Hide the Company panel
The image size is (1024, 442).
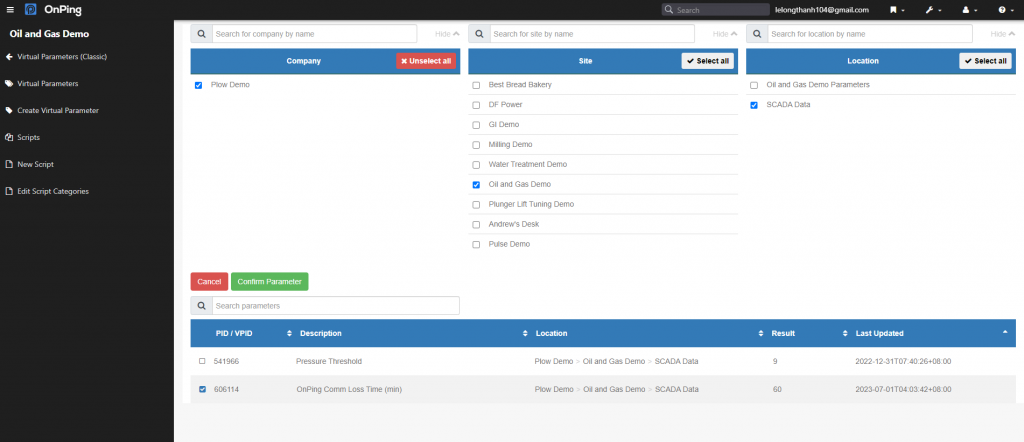447,34
